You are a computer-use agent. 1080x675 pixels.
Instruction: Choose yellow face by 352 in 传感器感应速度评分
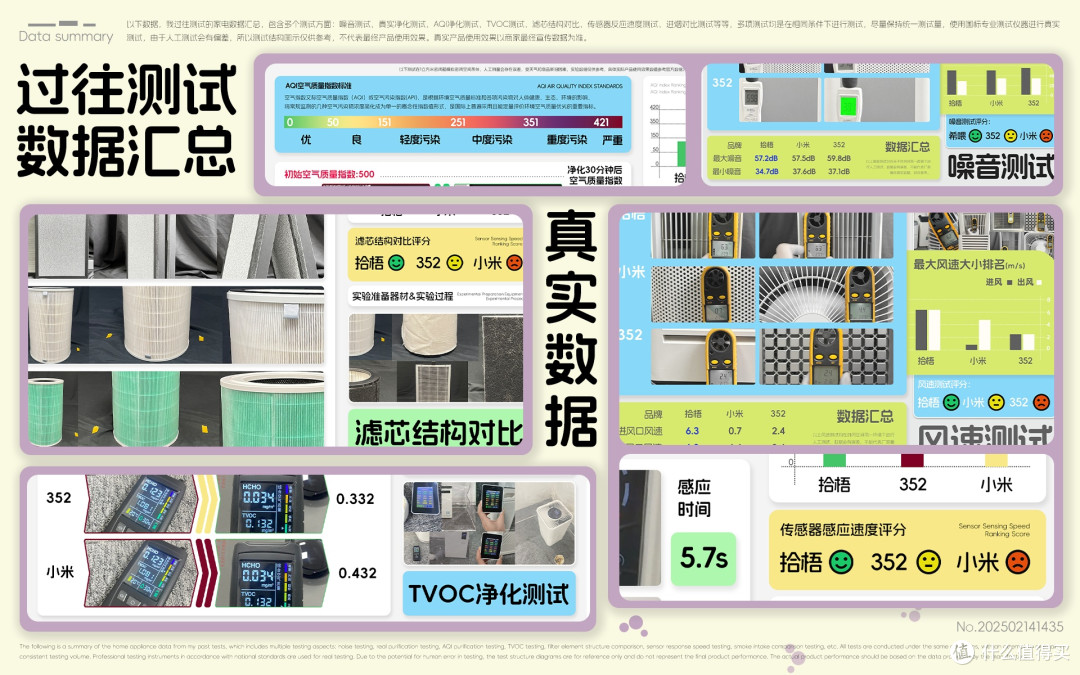pos(928,562)
